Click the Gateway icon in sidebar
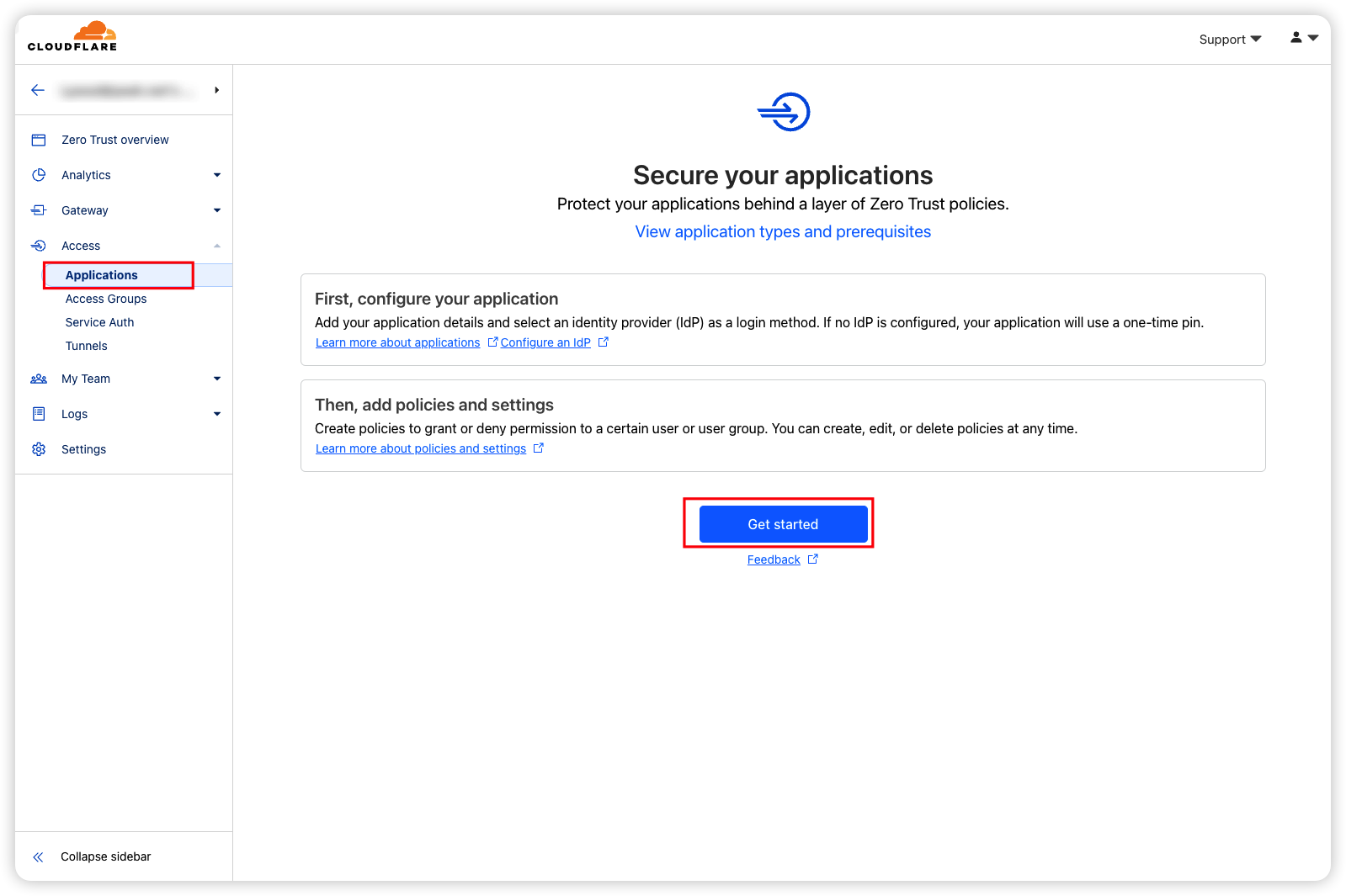 39,210
